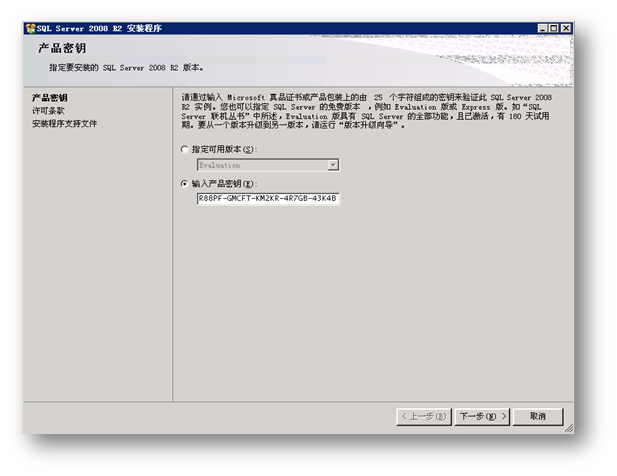Click the 取消 (Cancel) button

coord(538,416)
